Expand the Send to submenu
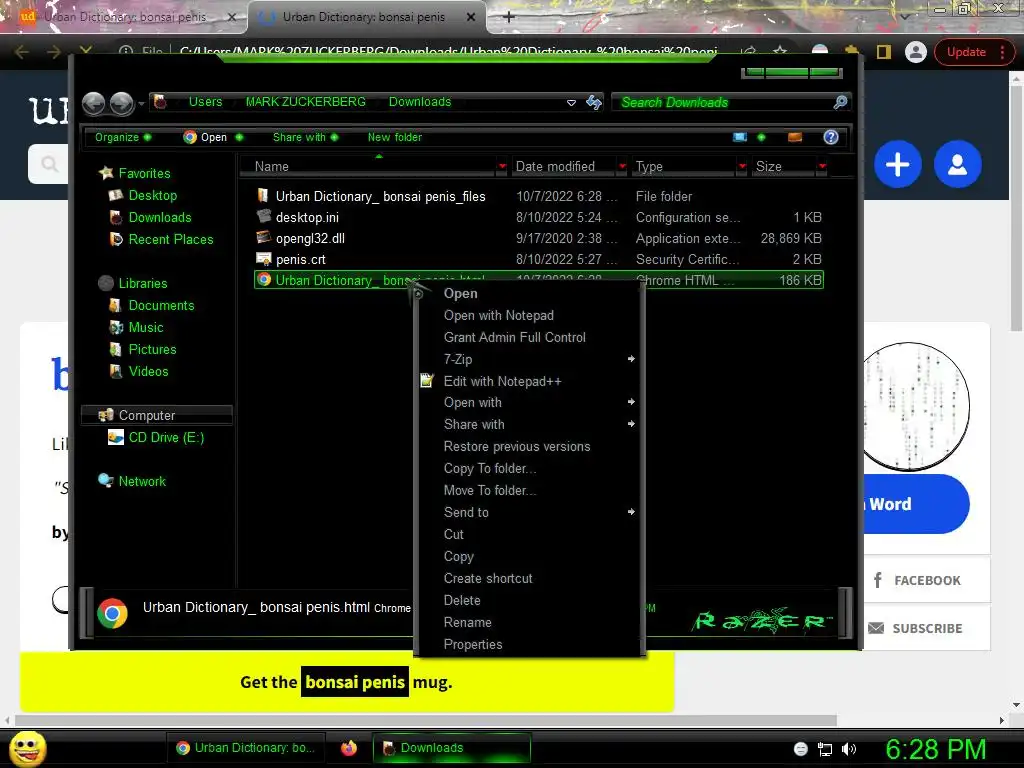The width and height of the screenshot is (1024, 768). coord(530,513)
